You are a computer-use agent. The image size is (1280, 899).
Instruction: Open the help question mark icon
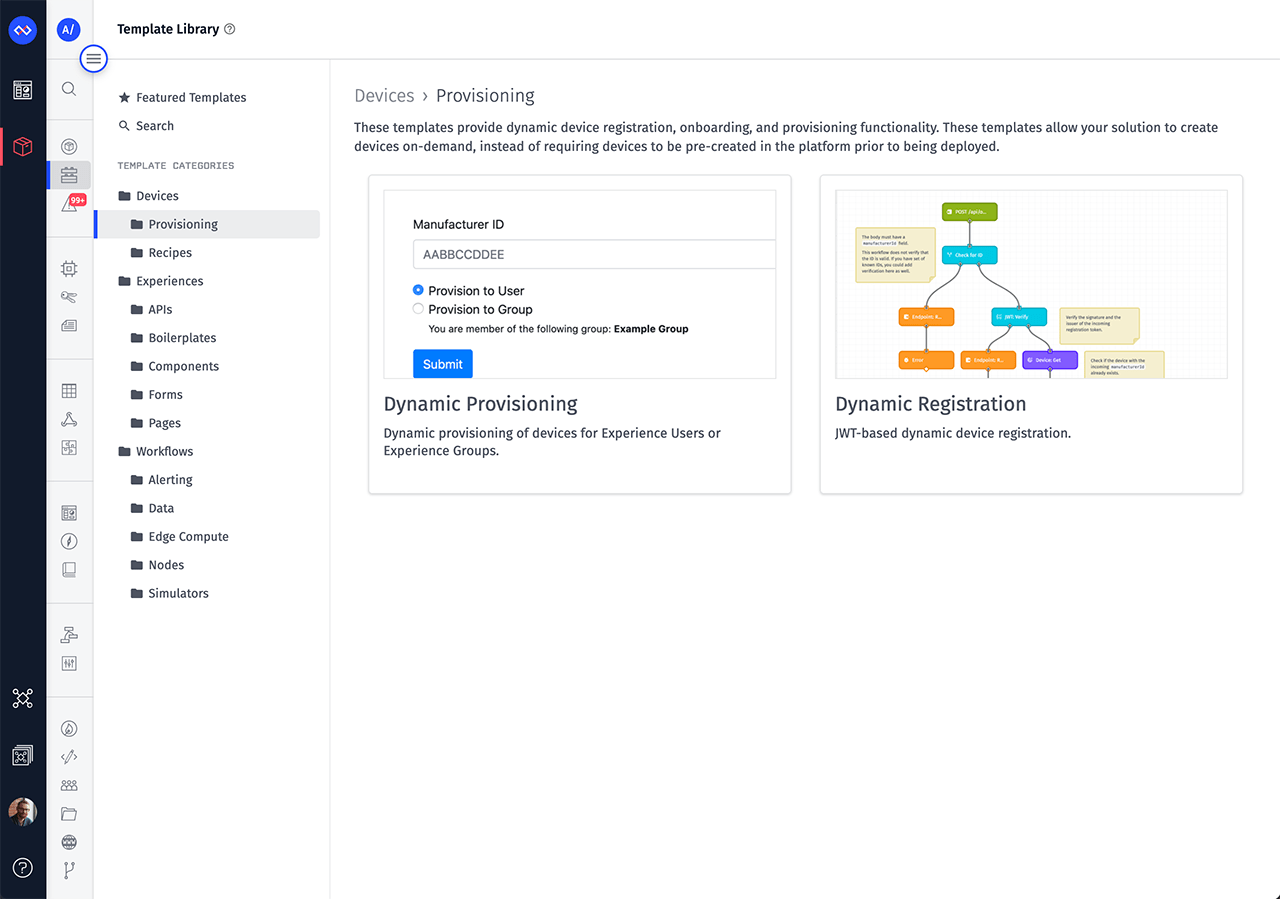click(22, 868)
